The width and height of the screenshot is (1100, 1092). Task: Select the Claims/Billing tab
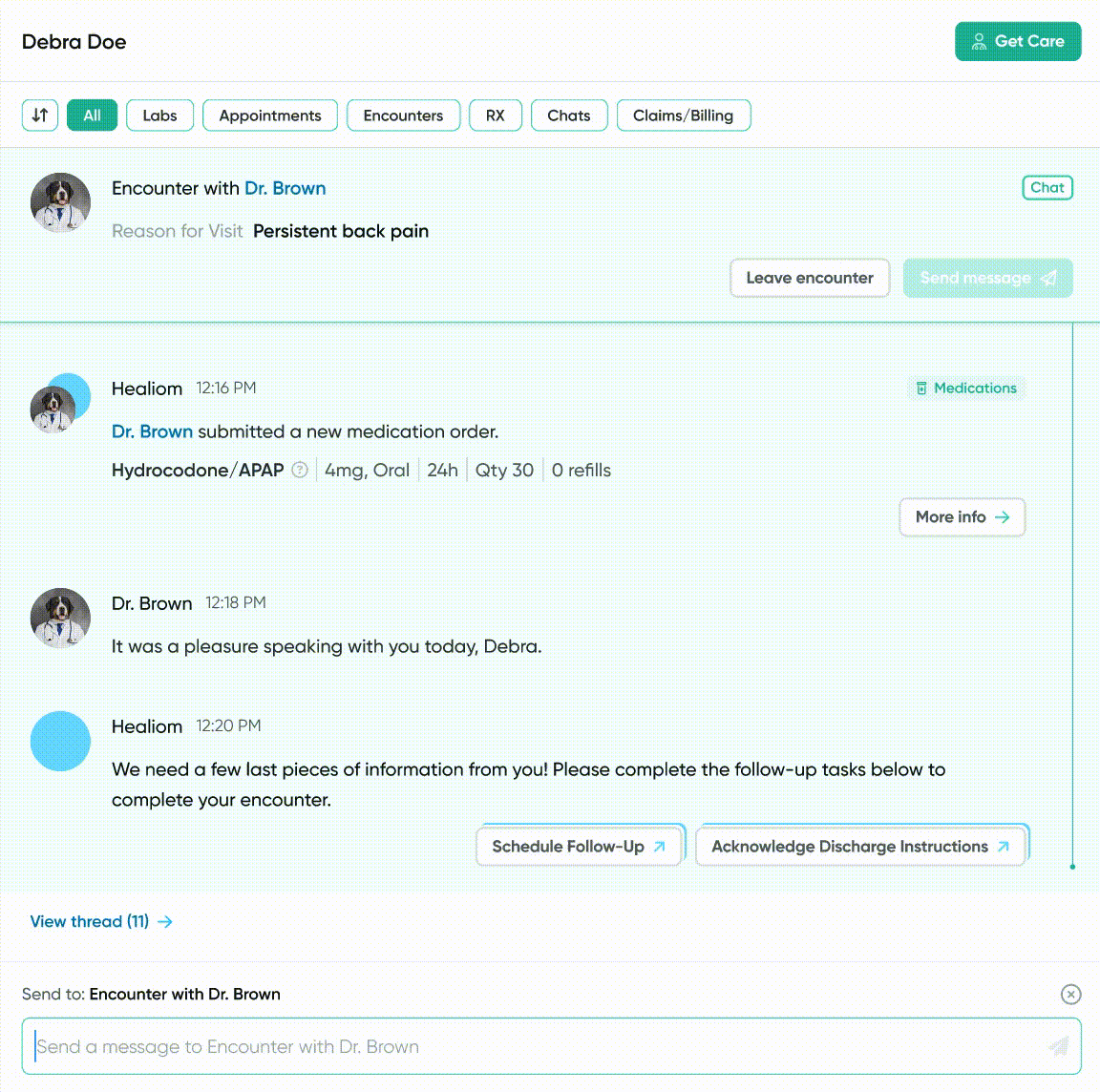pyautogui.click(x=684, y=115)
